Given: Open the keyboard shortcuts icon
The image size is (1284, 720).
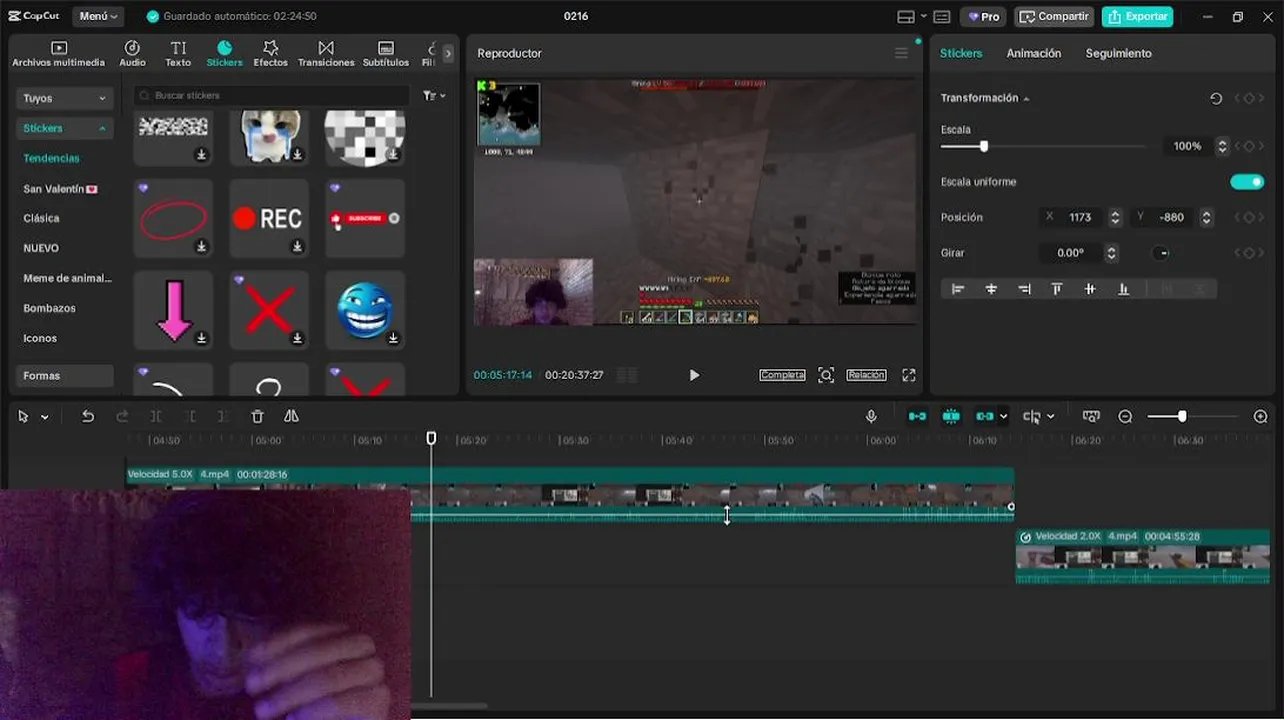Looking at the screenshot, I should pos(942,16).
